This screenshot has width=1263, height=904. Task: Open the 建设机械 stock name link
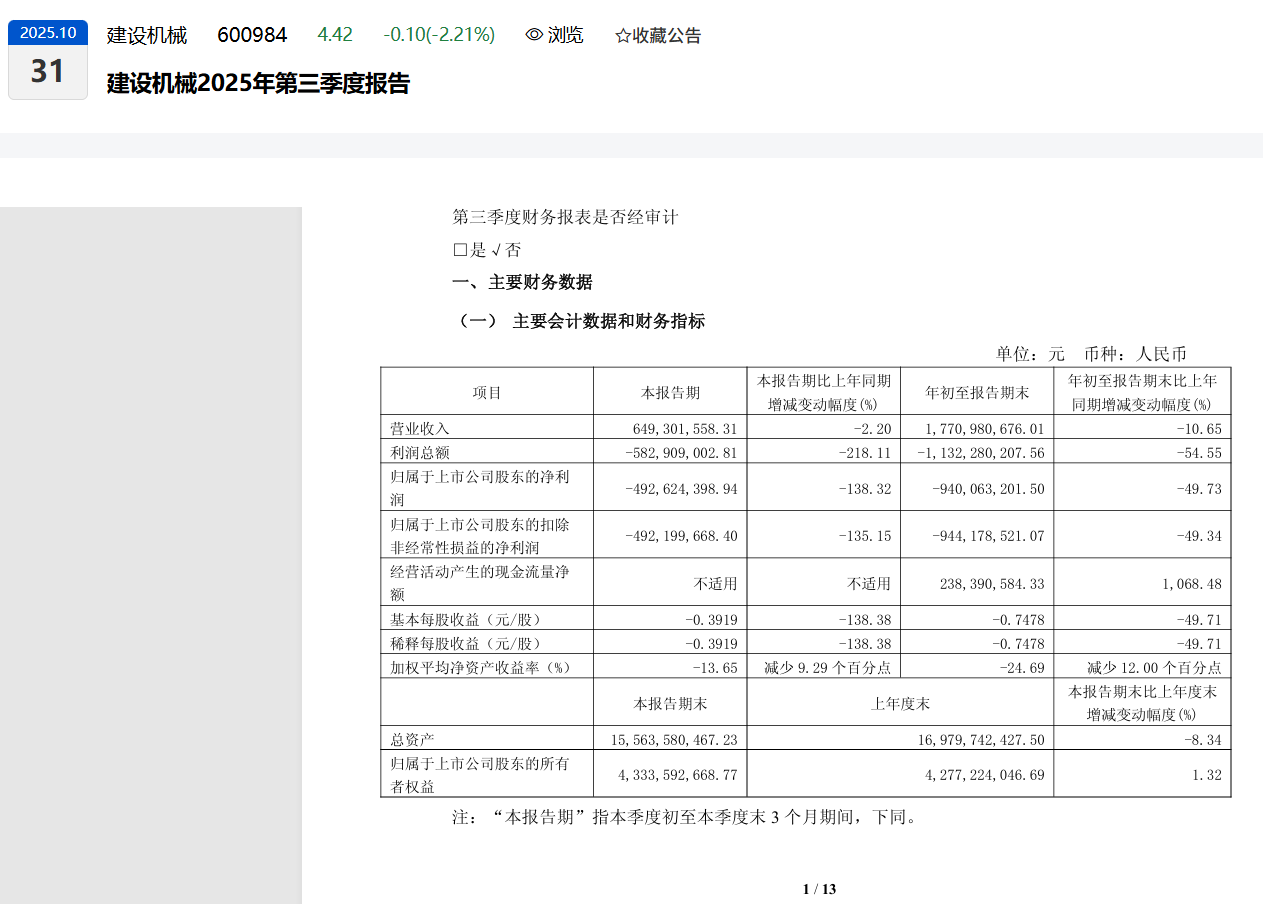click(x=147, y=35)
